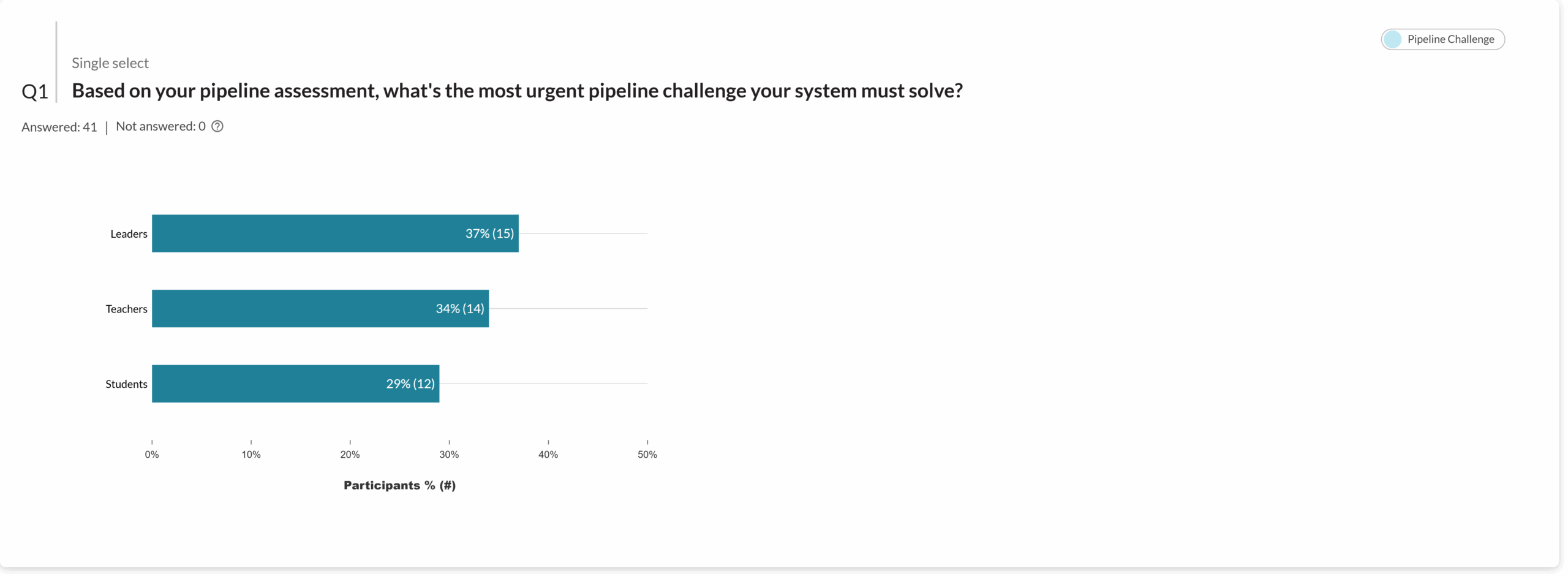The width and height of the screenshot is (1568, 576).
Task: Click the Not answered: 0 count
Action: [x=160, y=126]
